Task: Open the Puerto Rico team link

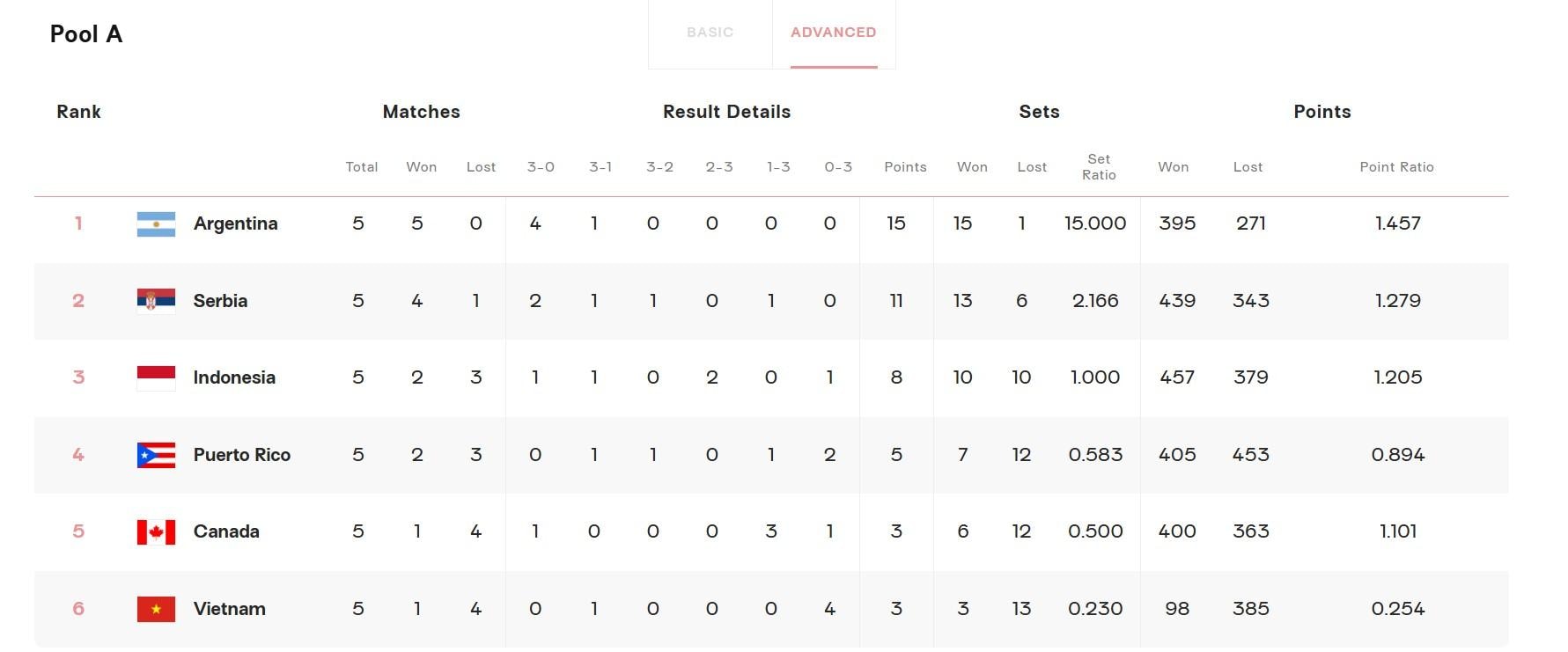Action: 242,455
